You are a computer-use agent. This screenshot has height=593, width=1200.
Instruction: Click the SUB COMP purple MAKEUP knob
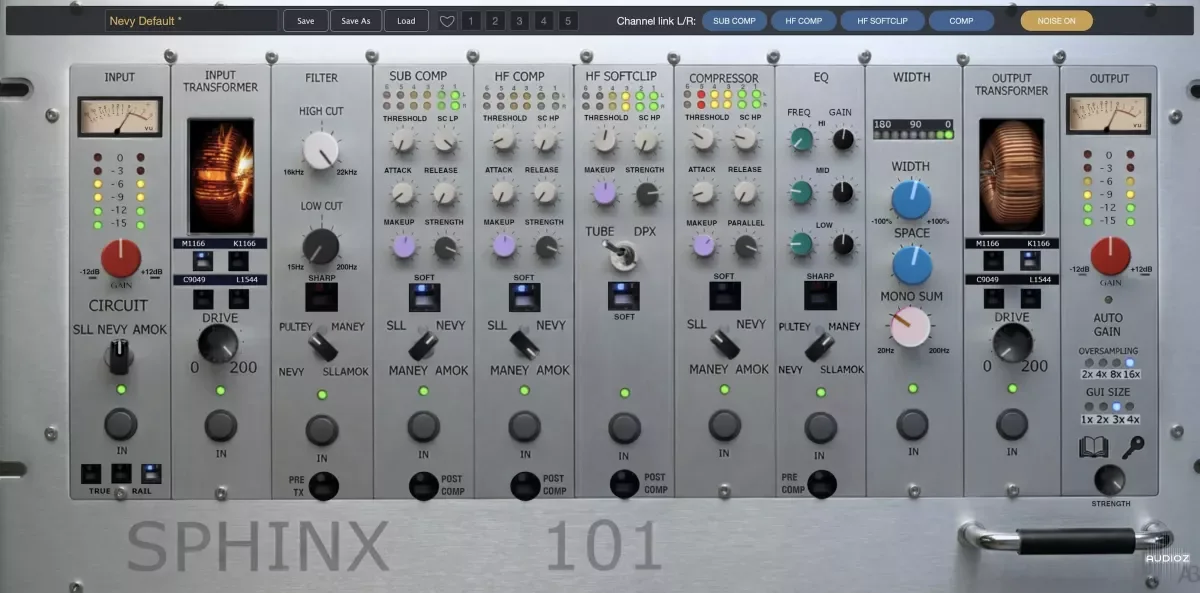point(403,245)
